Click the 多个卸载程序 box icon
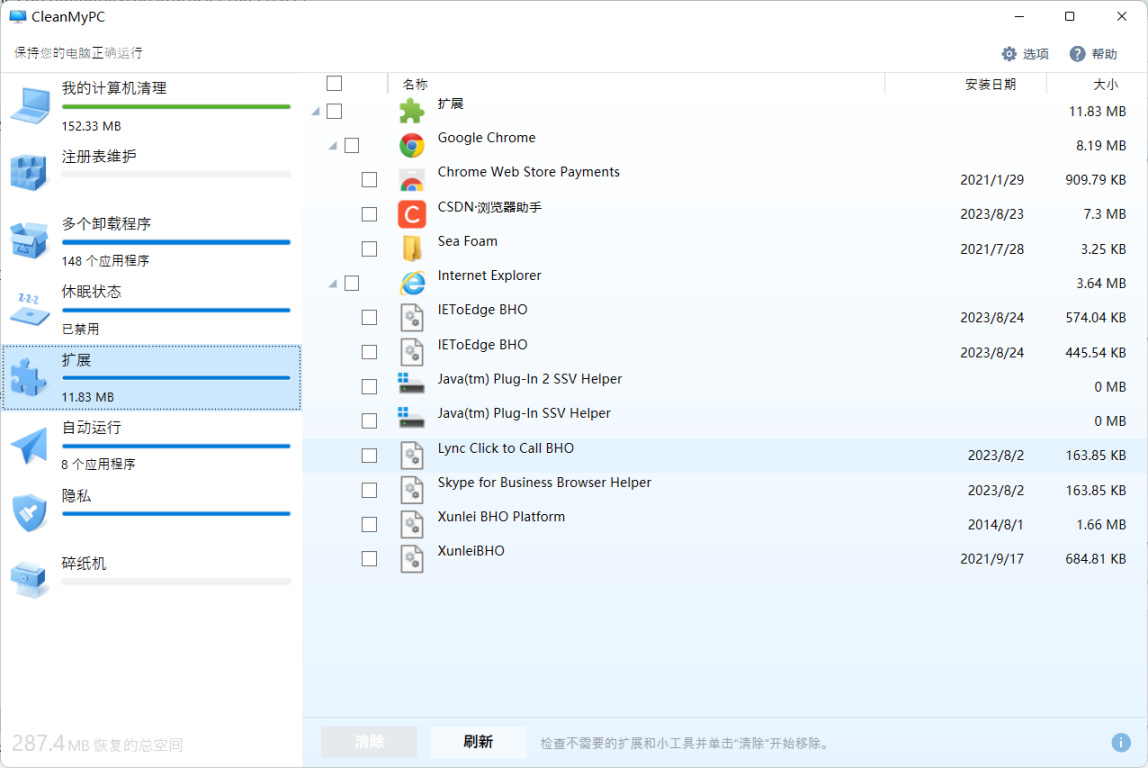 tap(29, 240)
